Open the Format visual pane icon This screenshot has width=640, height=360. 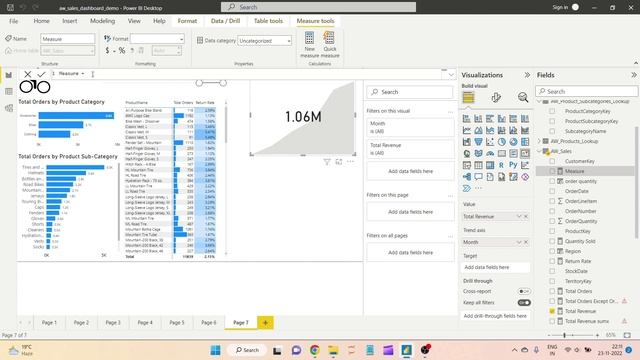point(496,98)
